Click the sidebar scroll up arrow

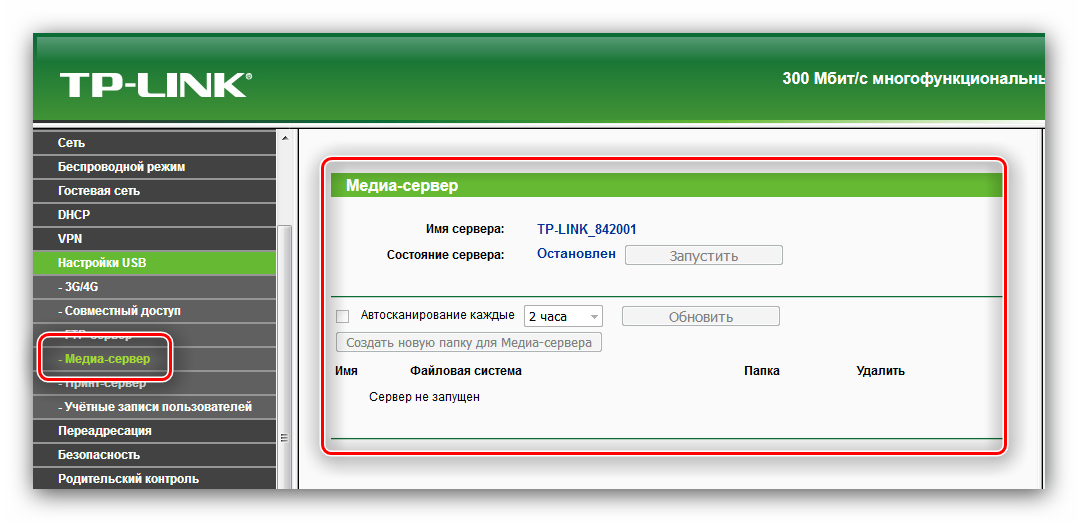pyautogui.click(x=284, y=138)
